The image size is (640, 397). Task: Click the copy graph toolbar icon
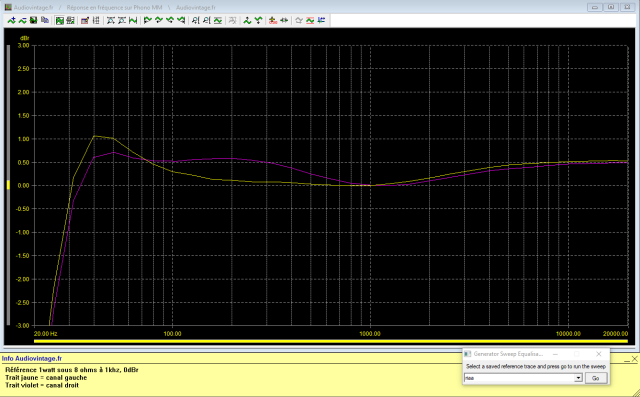click(45, 20)
